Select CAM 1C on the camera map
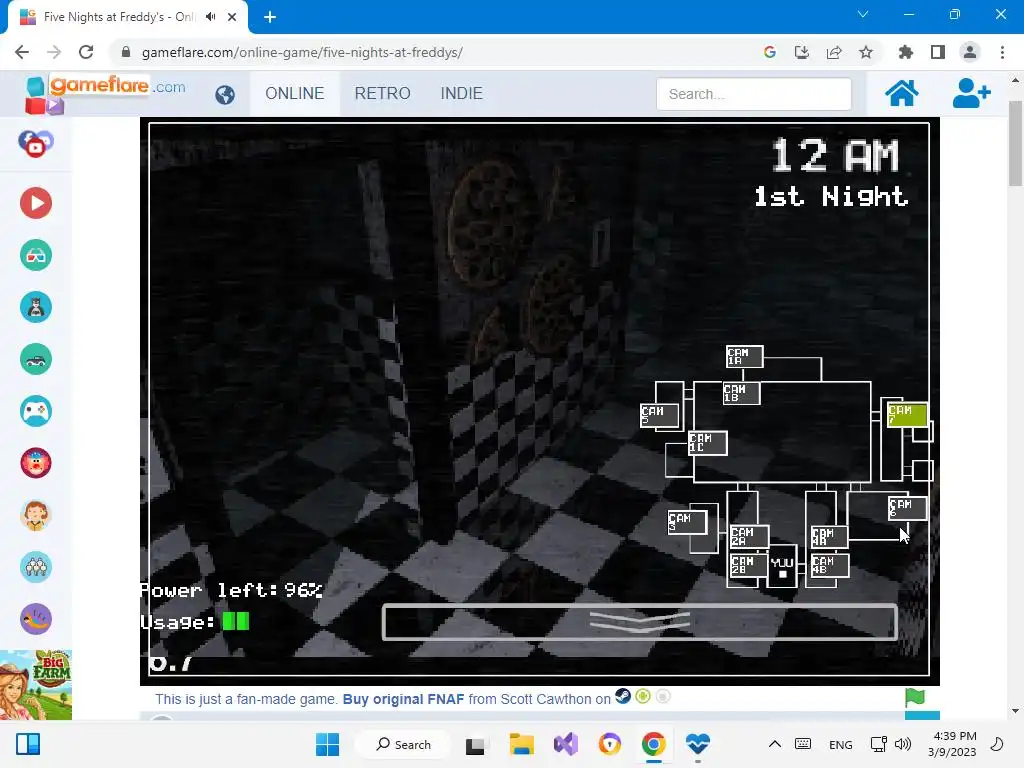Viewport: 1024px width, 768px height. (x=707, y=443)
